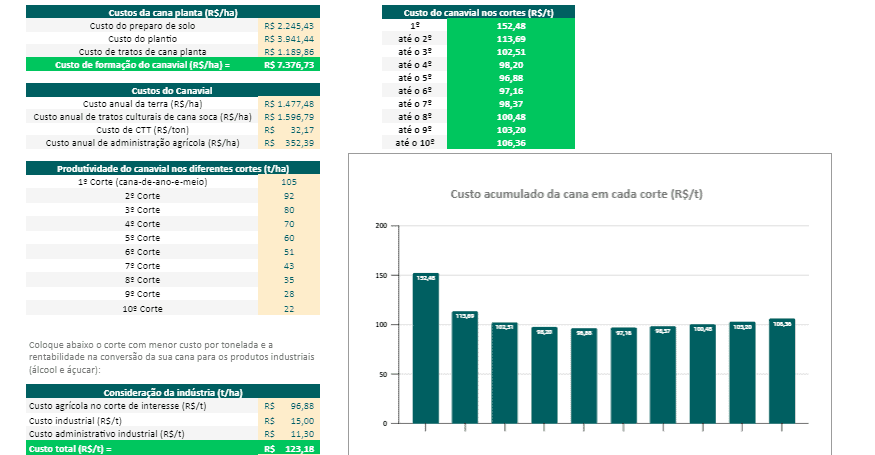875x455 pixels.
Task: Click the 'até o 8º' table value 100,48
Action: coord(511,116)
